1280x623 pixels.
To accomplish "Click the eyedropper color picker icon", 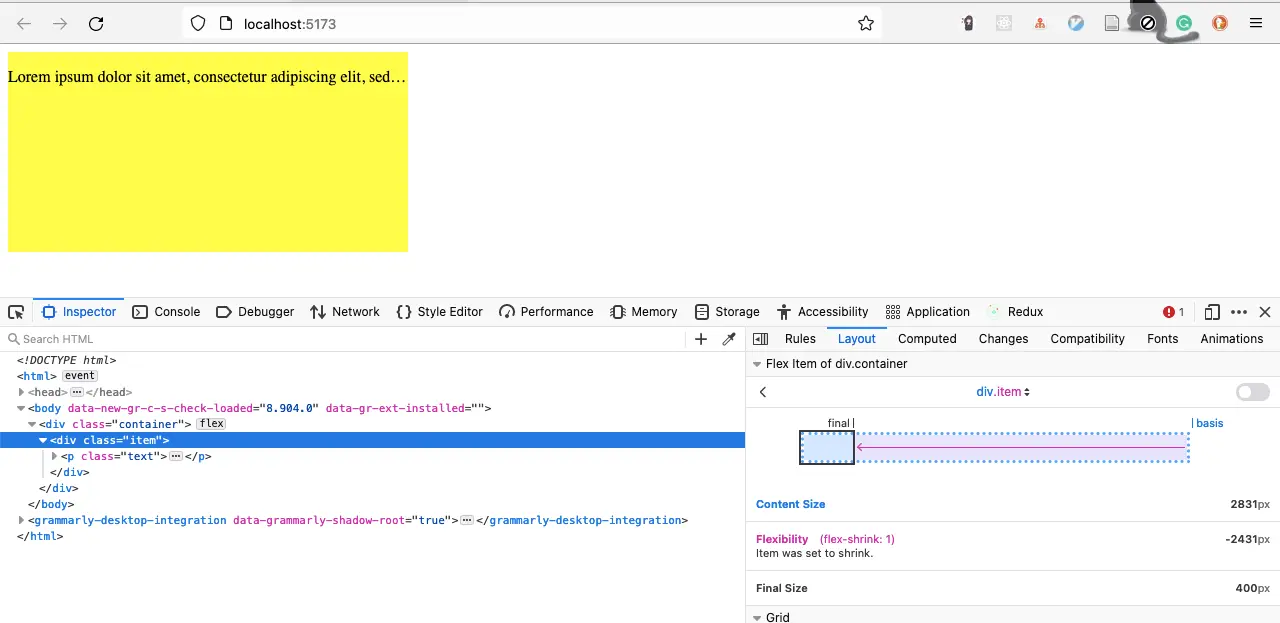I will (x=729, y=339).
